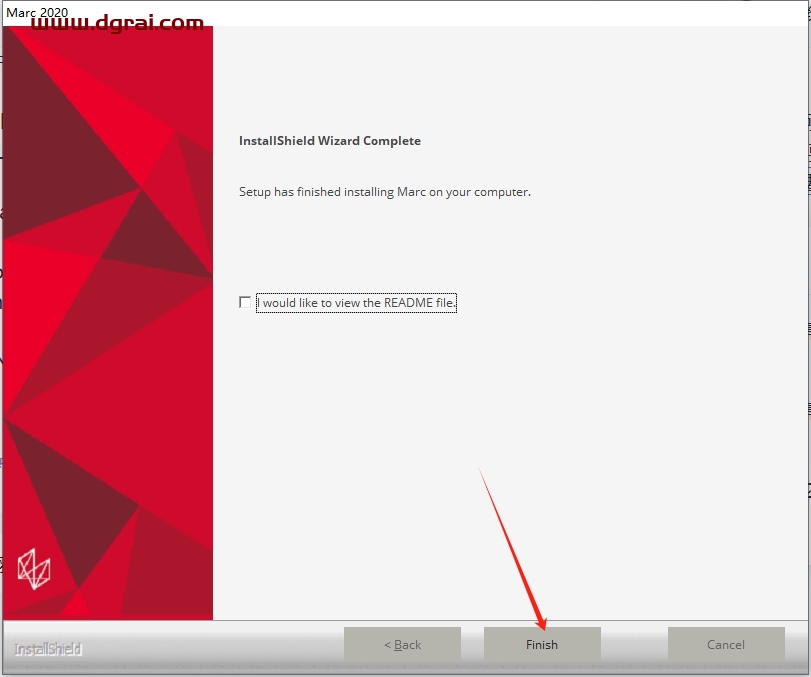Image resolution: width=811 pixels, height=677 pixels.
Task: Click the 'I would like to view the README file' label
Action: click(x=356, y=303)
